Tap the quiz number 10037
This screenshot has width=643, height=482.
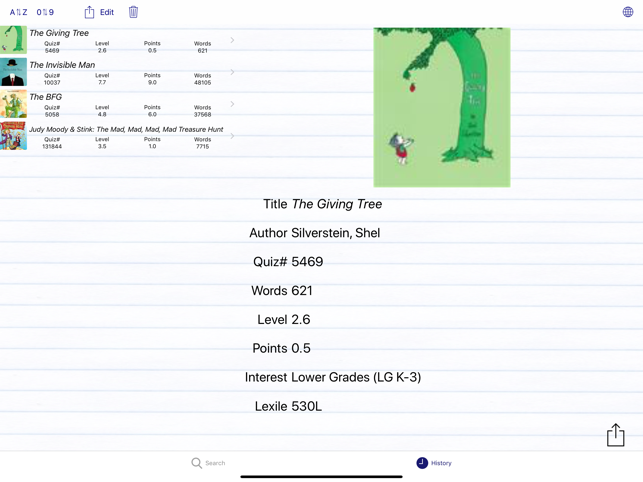(52, 82)
